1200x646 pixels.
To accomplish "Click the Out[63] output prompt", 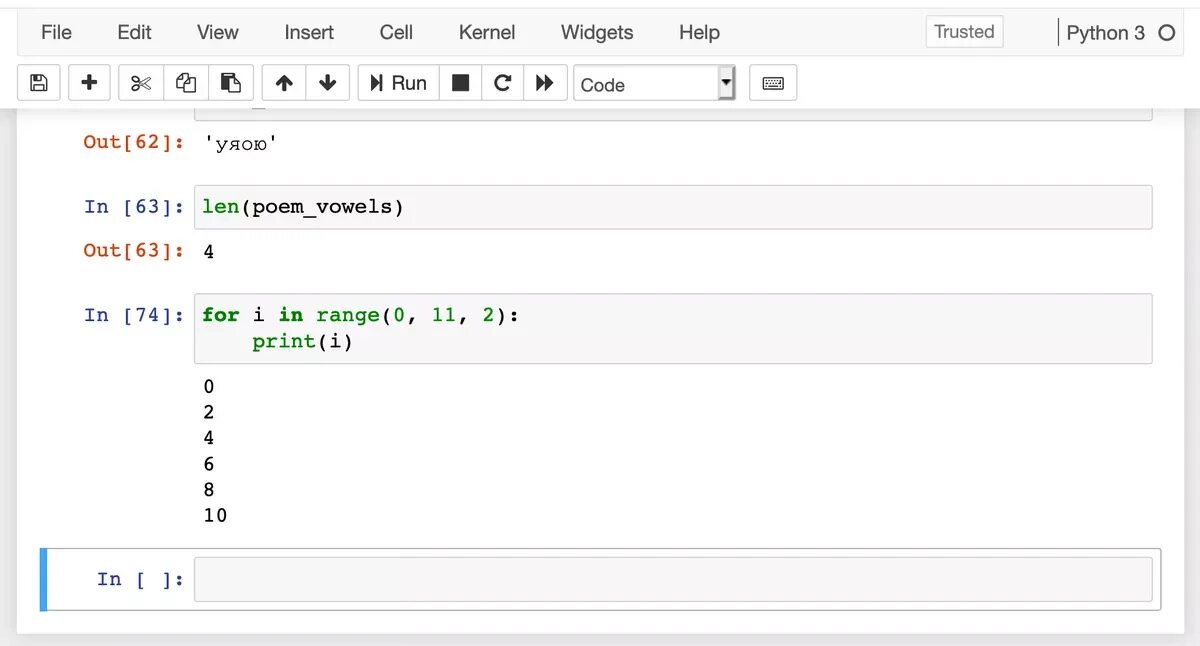I will (134, 250).
